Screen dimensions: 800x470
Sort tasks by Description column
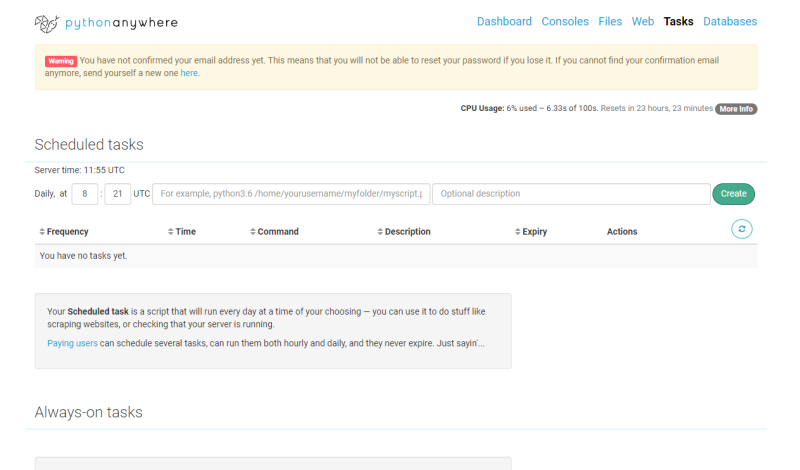pyautogui.click(x=407, y=232)
